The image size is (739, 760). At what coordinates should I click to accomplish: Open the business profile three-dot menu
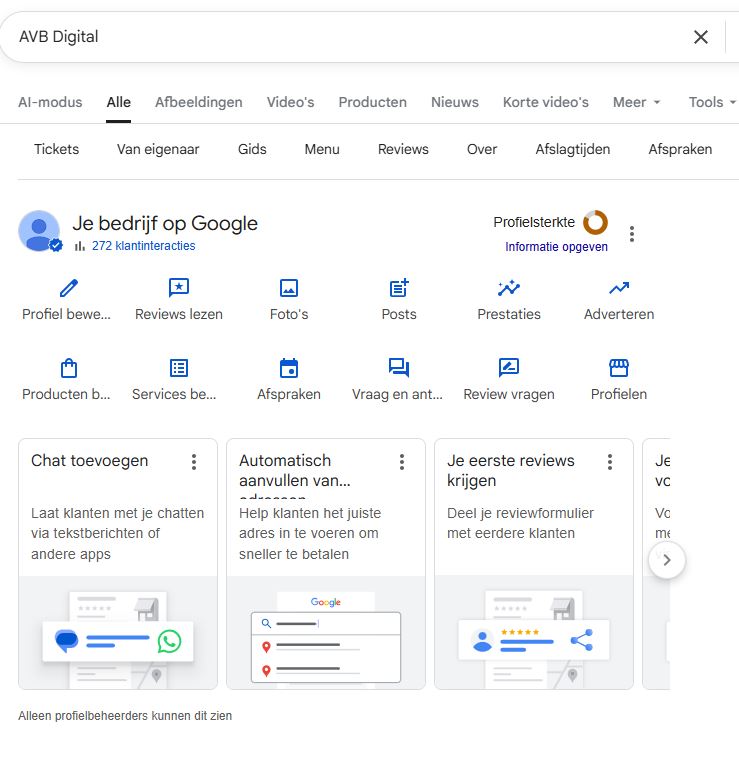click(x=631, y=234)
